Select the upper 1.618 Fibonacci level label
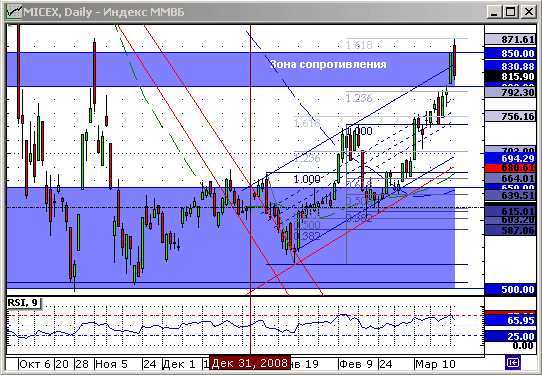The width and height of the screenshot is (542, 375). (x=359, y=45)
